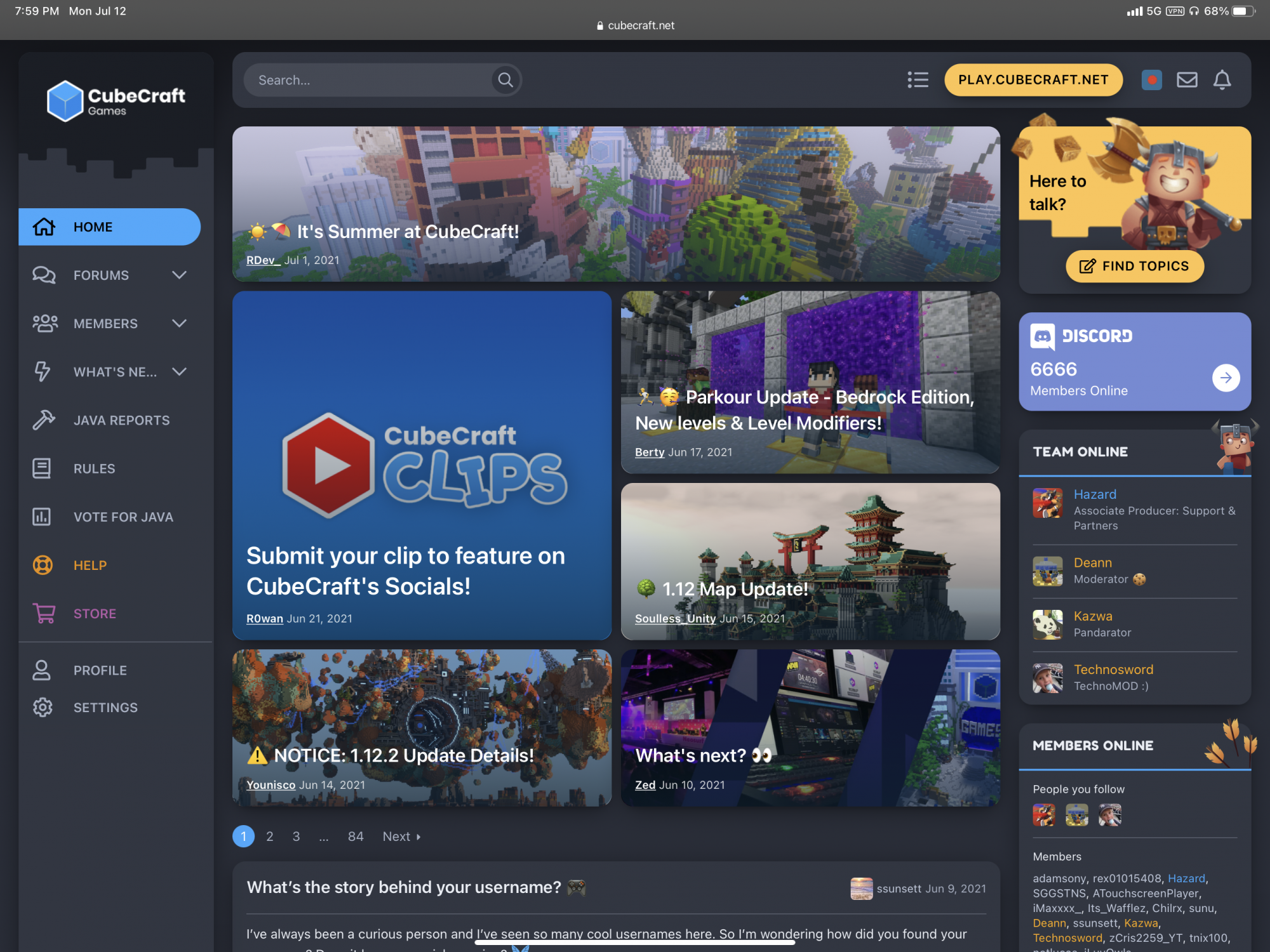
Task: Click the Store shopping cart icon
Action: click(x=44, y=613)
